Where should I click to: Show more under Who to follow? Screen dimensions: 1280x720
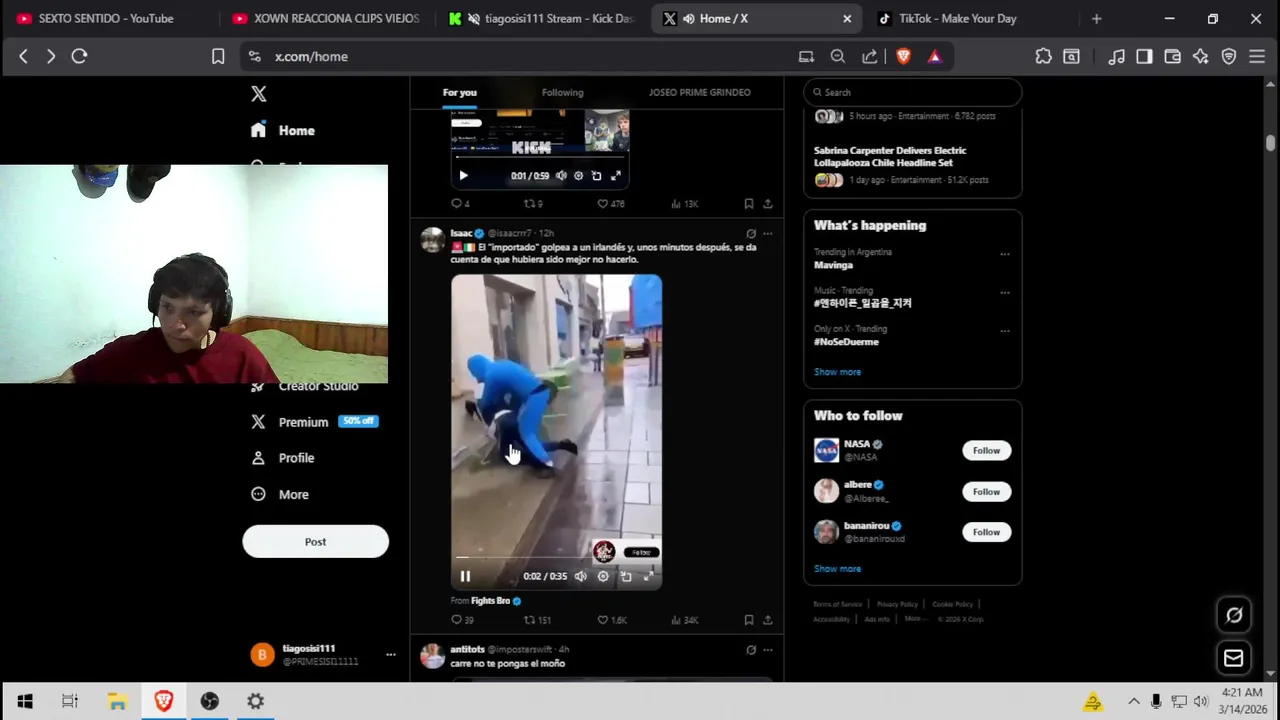coord(837,569)
